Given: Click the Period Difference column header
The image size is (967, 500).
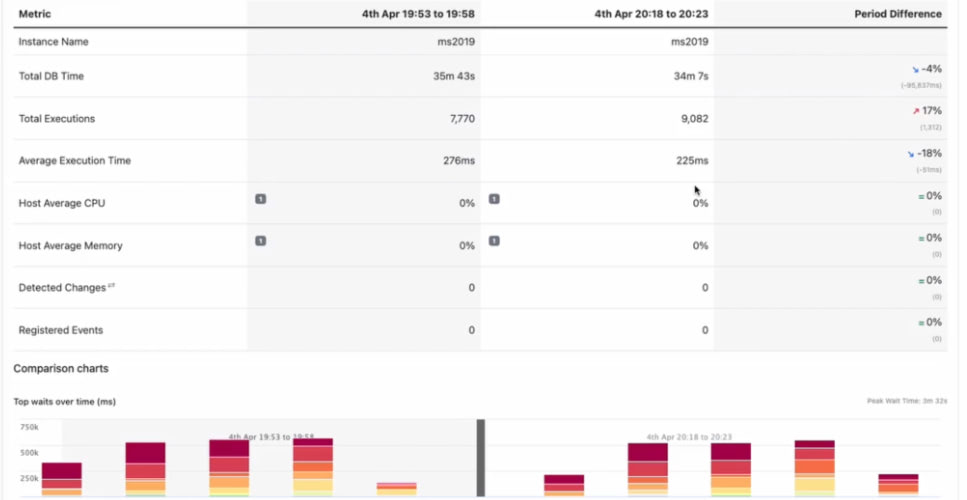Looking at the screenshot, I should point(898,14).
